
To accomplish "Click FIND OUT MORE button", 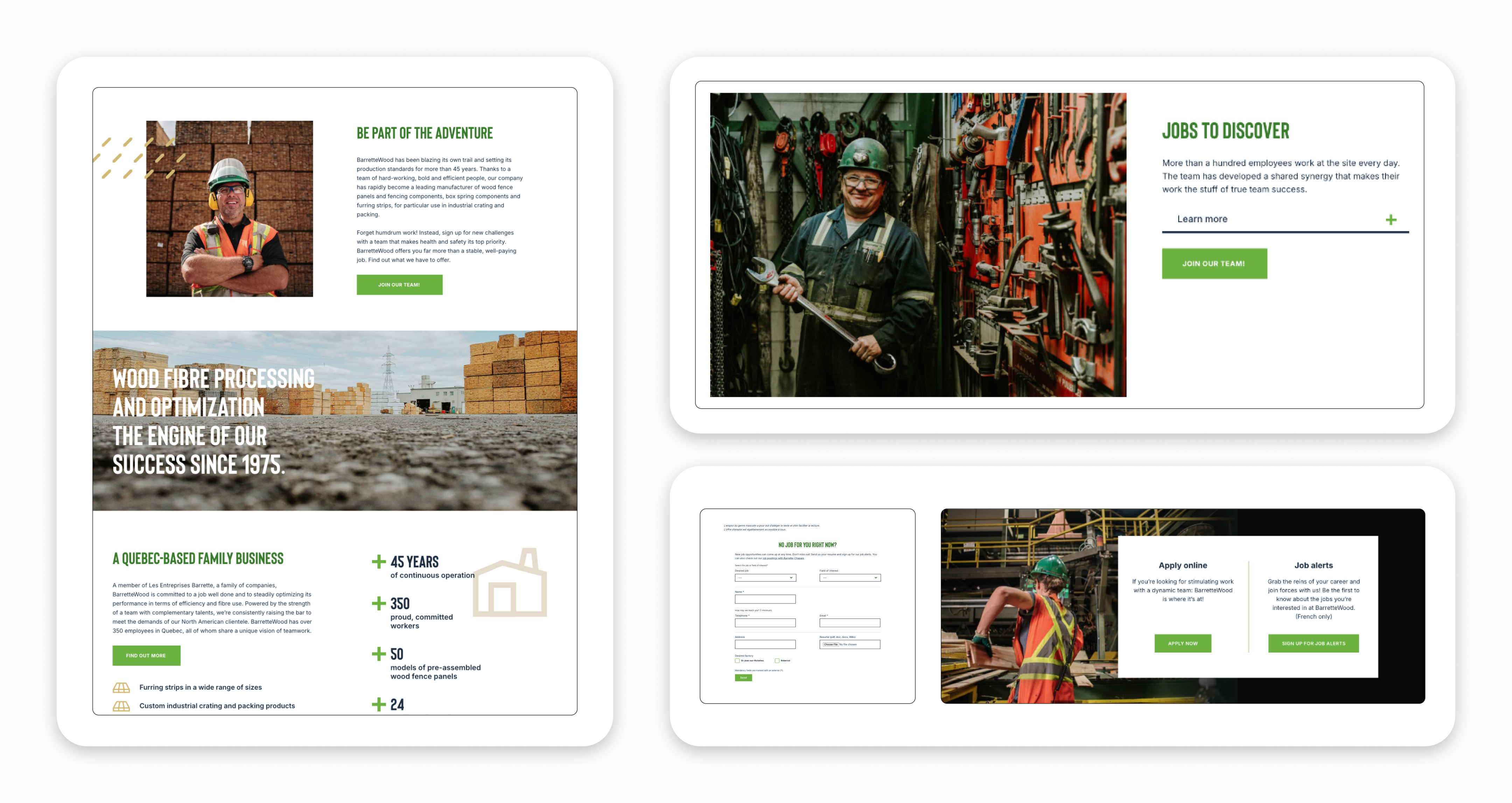I will point(146,656).
